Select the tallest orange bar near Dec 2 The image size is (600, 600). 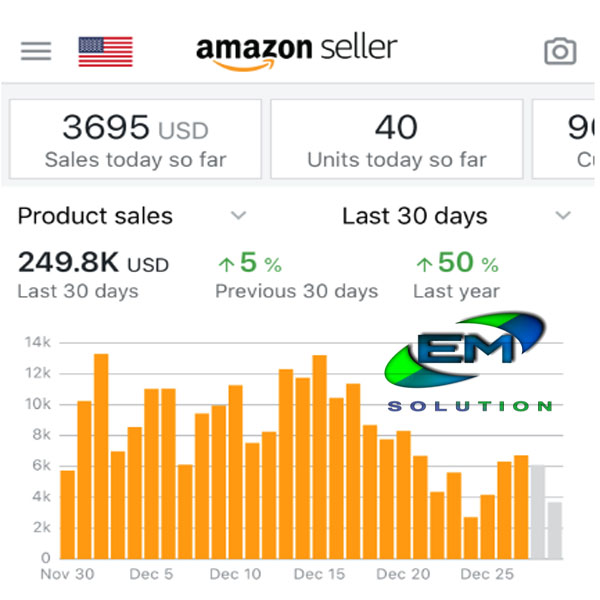click(101, 456)
